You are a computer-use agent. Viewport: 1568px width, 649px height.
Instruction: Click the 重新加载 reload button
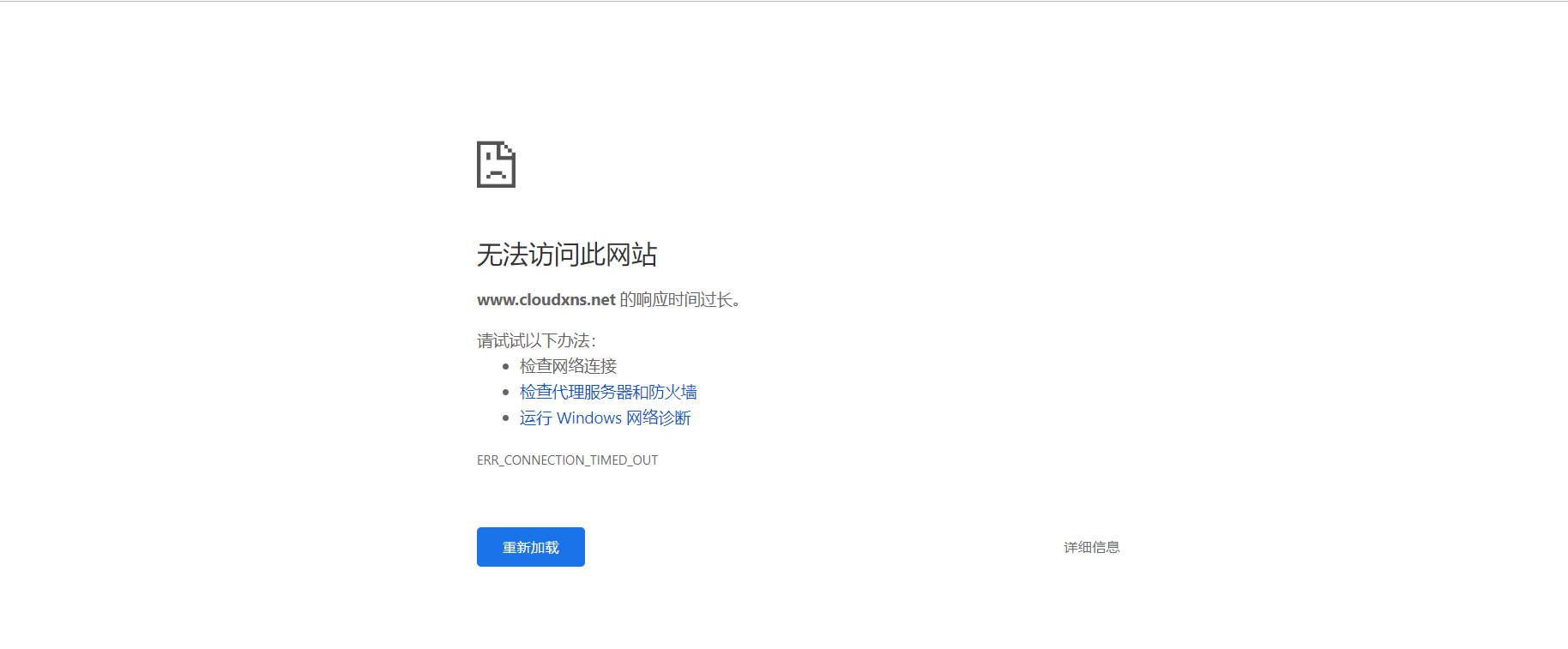point(530,547)
